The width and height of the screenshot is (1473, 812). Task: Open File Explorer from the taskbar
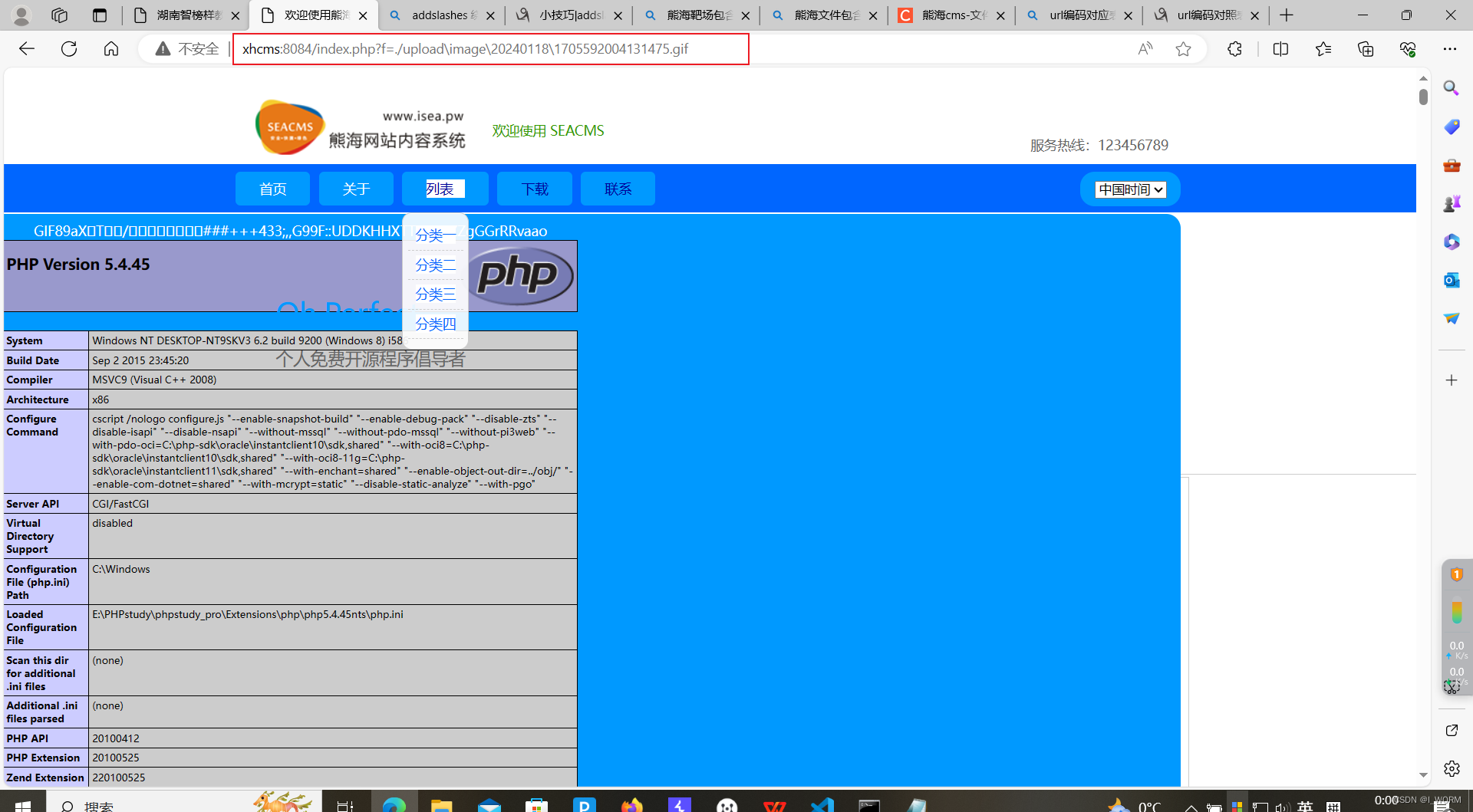441,805
